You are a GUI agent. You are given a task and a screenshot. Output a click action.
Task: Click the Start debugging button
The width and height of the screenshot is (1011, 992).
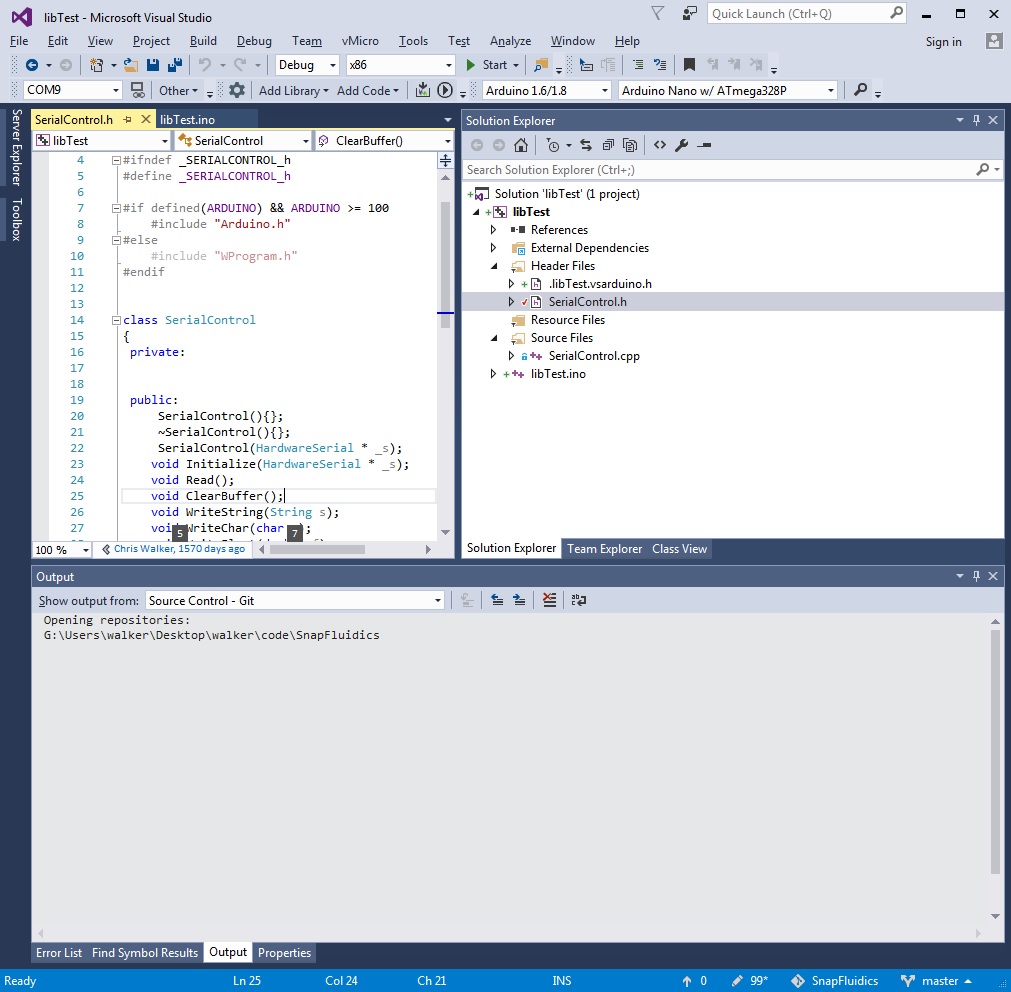coord(493,65)
